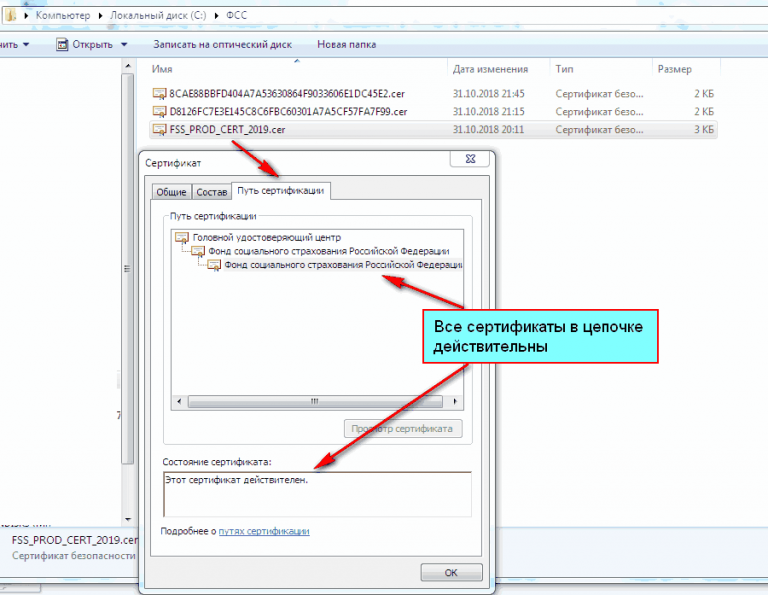Close the Сертификат dialog window
This screenshot has height=595, width=768.
[469, 159]
